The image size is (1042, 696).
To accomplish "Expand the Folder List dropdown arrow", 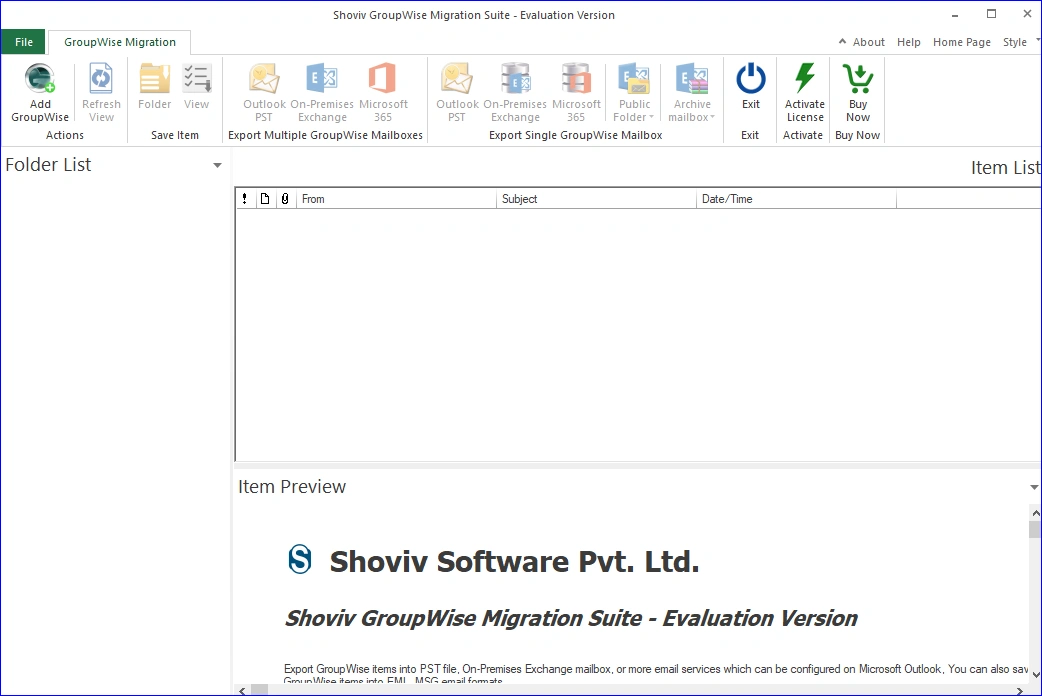I will (217, 165).
